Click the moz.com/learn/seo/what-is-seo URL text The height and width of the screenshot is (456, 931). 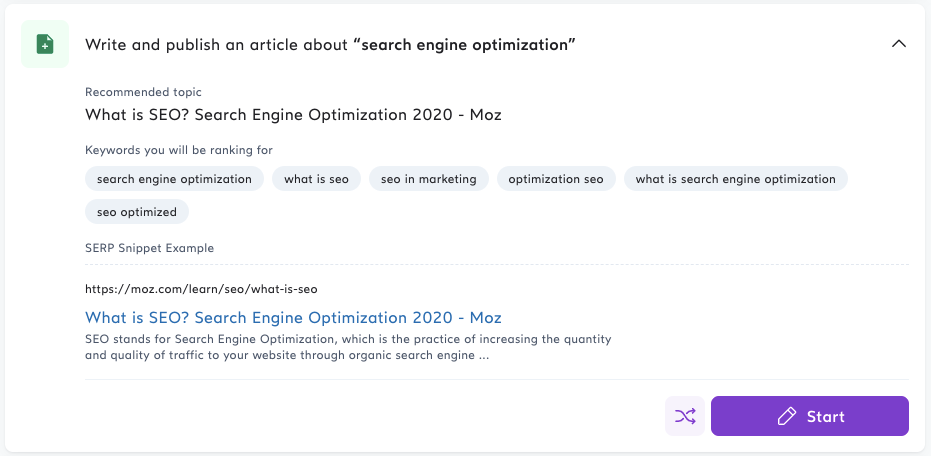(201, 289)
